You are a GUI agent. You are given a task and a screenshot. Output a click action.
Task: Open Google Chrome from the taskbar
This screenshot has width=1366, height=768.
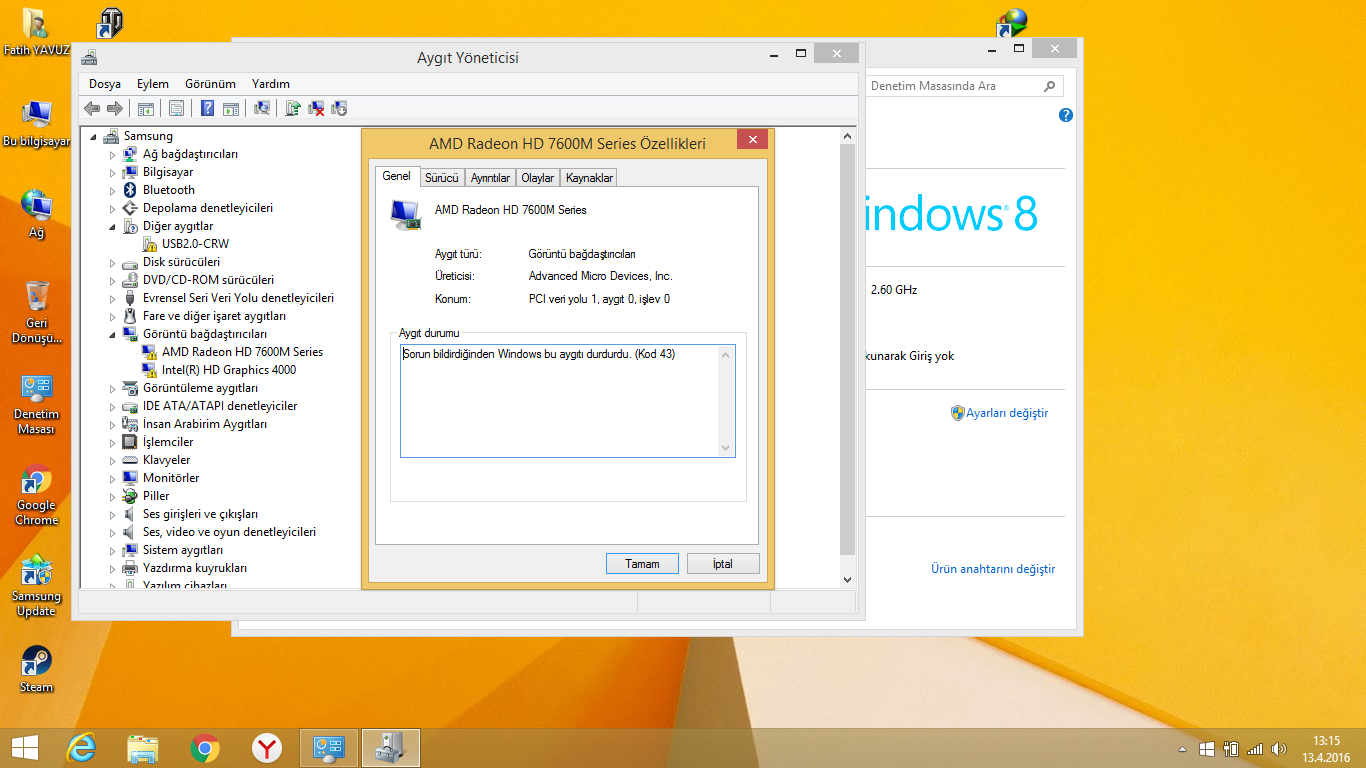click(x=205, y=748)
